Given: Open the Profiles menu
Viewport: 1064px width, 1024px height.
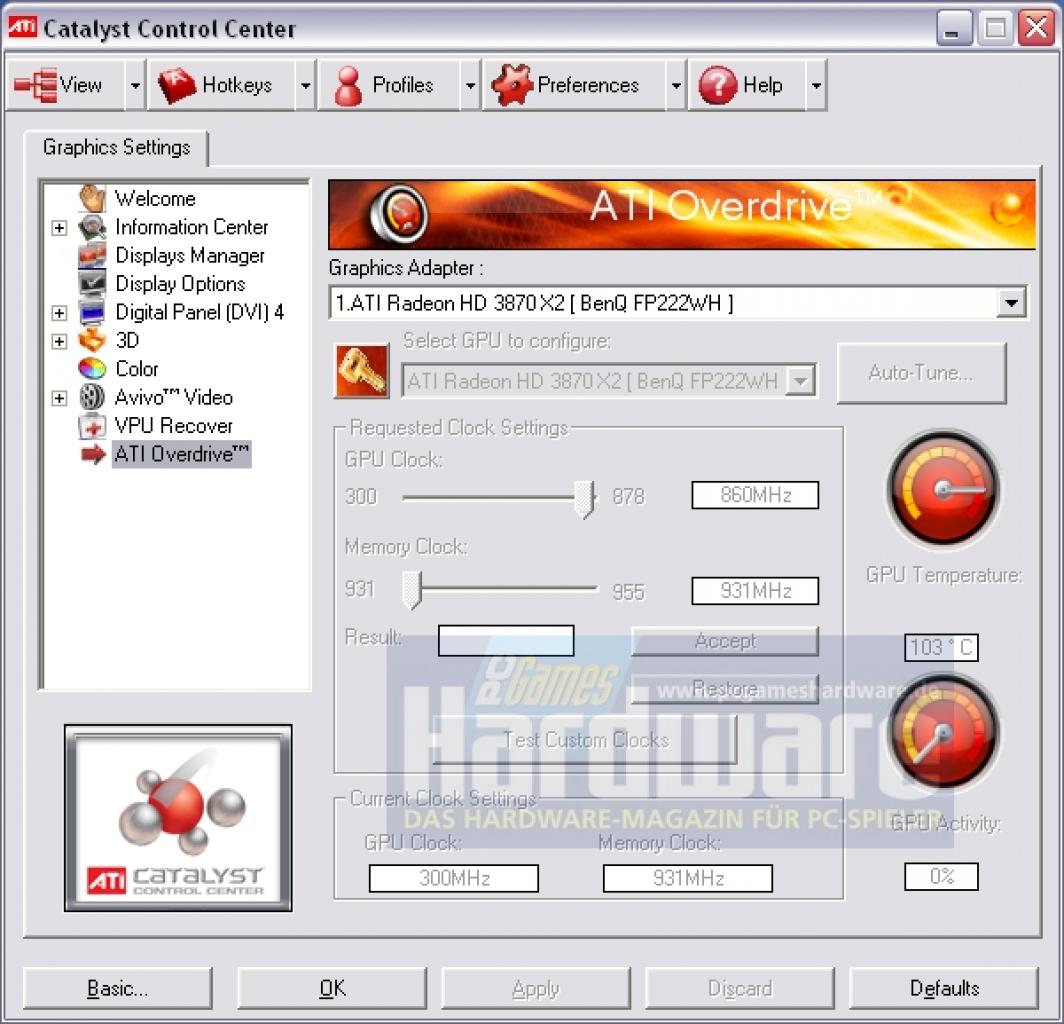Looking at the screenshot, I should (390, 85).
